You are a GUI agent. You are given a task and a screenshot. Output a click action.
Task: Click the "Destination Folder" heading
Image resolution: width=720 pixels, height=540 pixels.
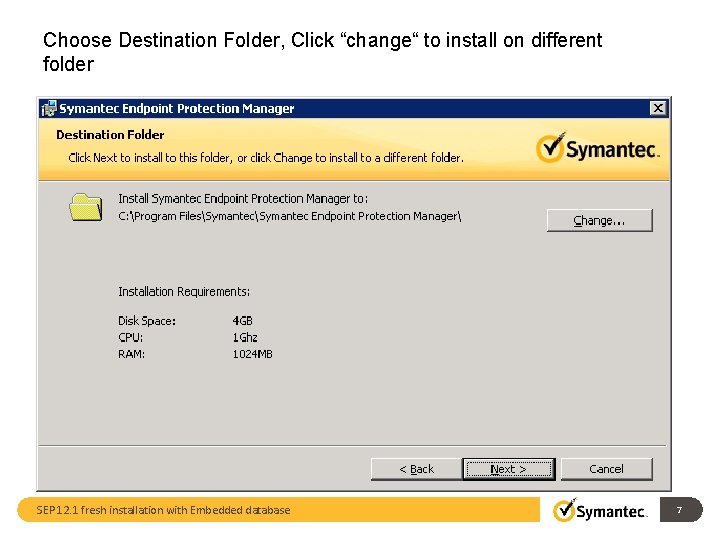(x=110, y=135)
